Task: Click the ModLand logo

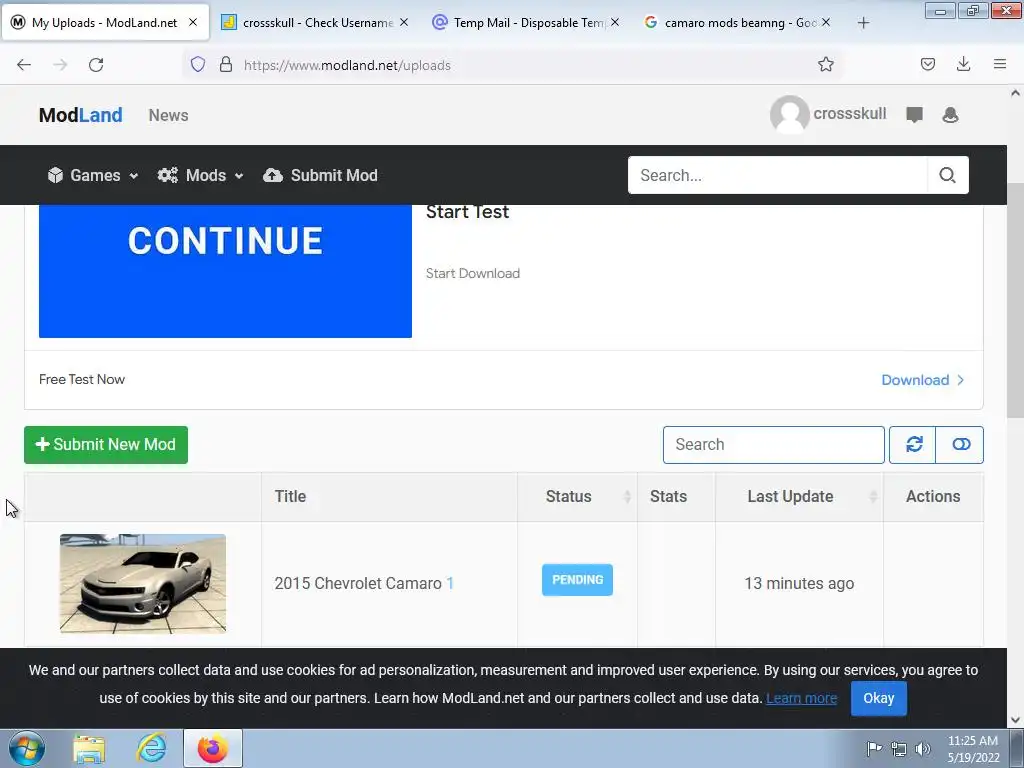Action: [x=80, y=115]
